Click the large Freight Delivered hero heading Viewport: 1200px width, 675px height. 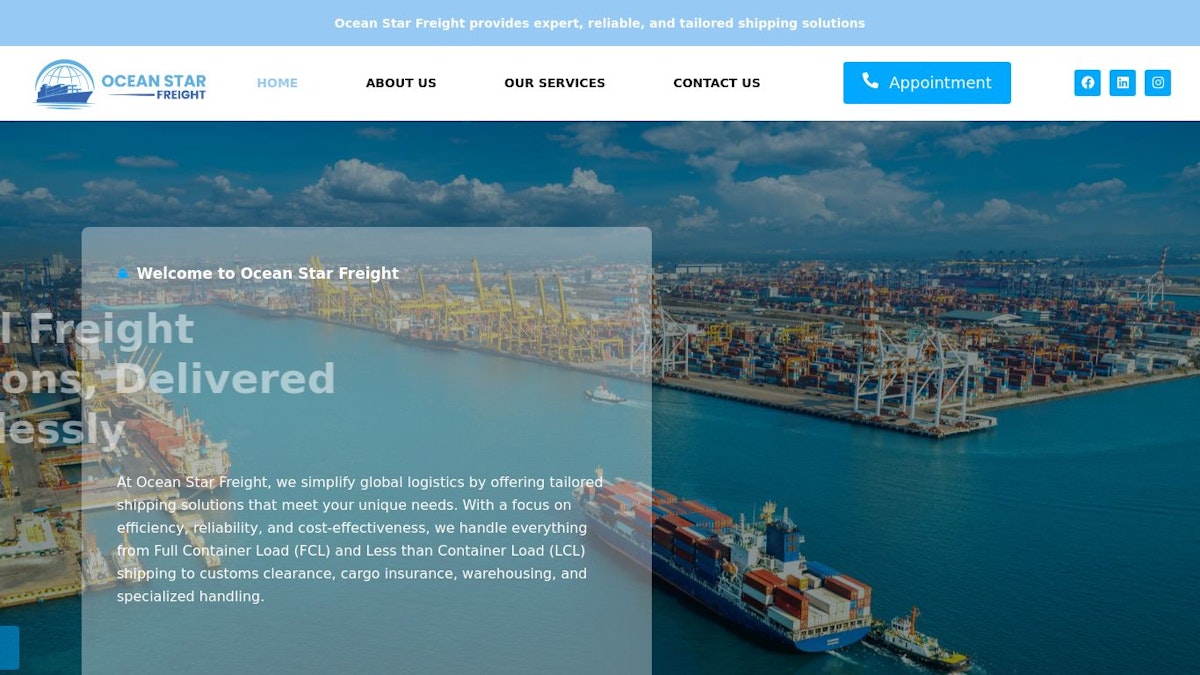tap(168, 379)
